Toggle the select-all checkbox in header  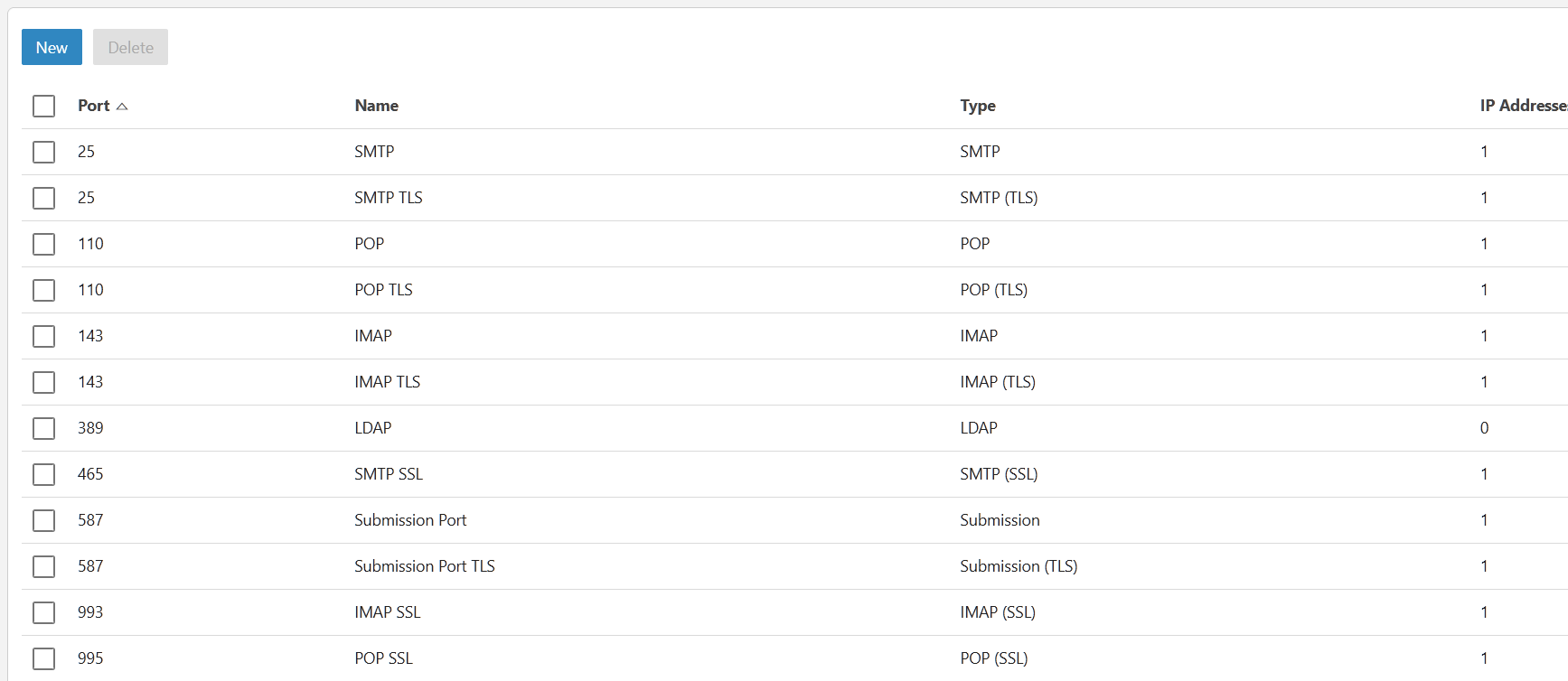[43, 107]
